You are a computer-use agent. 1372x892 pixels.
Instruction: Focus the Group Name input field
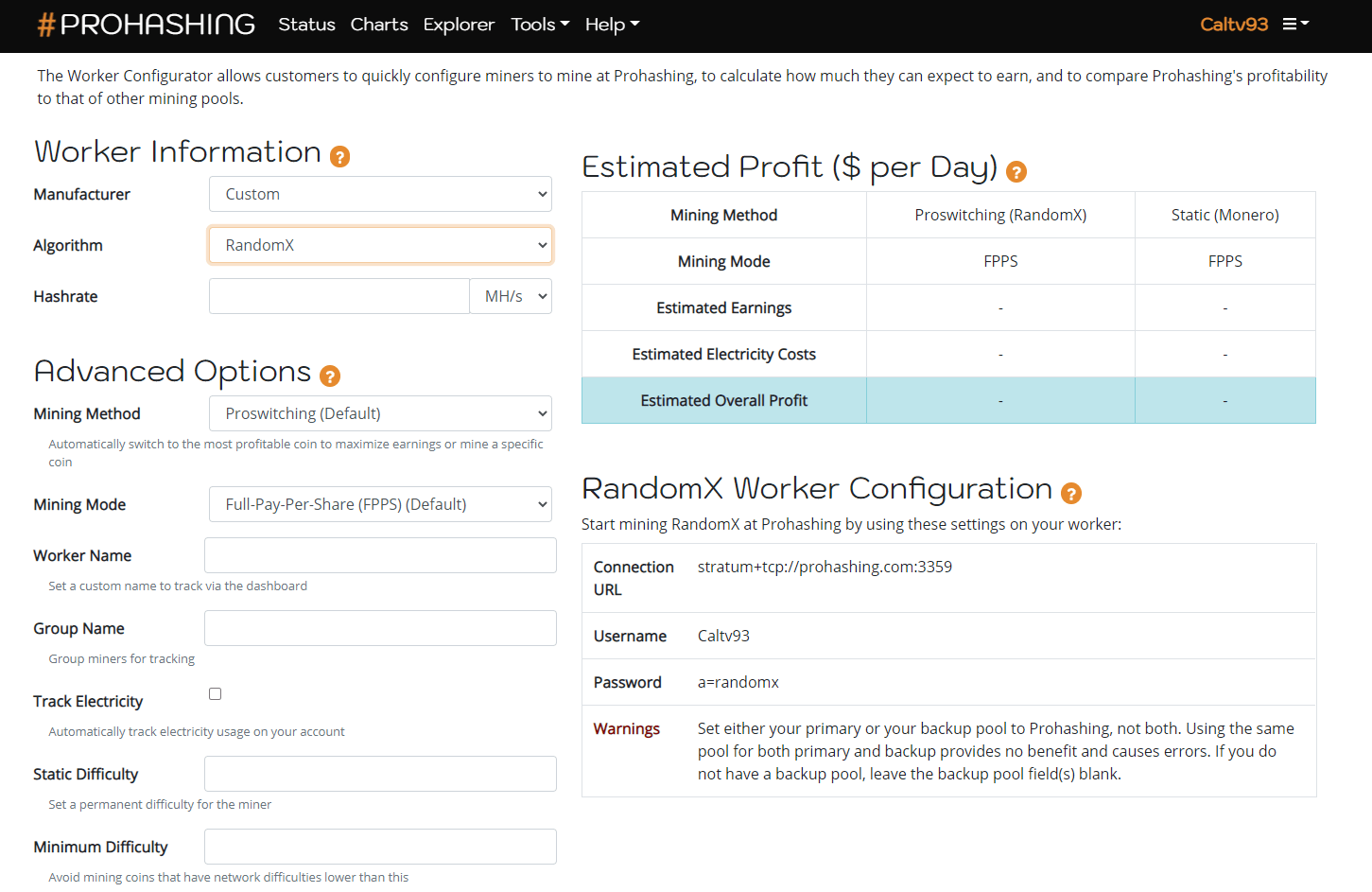[380, 628]
